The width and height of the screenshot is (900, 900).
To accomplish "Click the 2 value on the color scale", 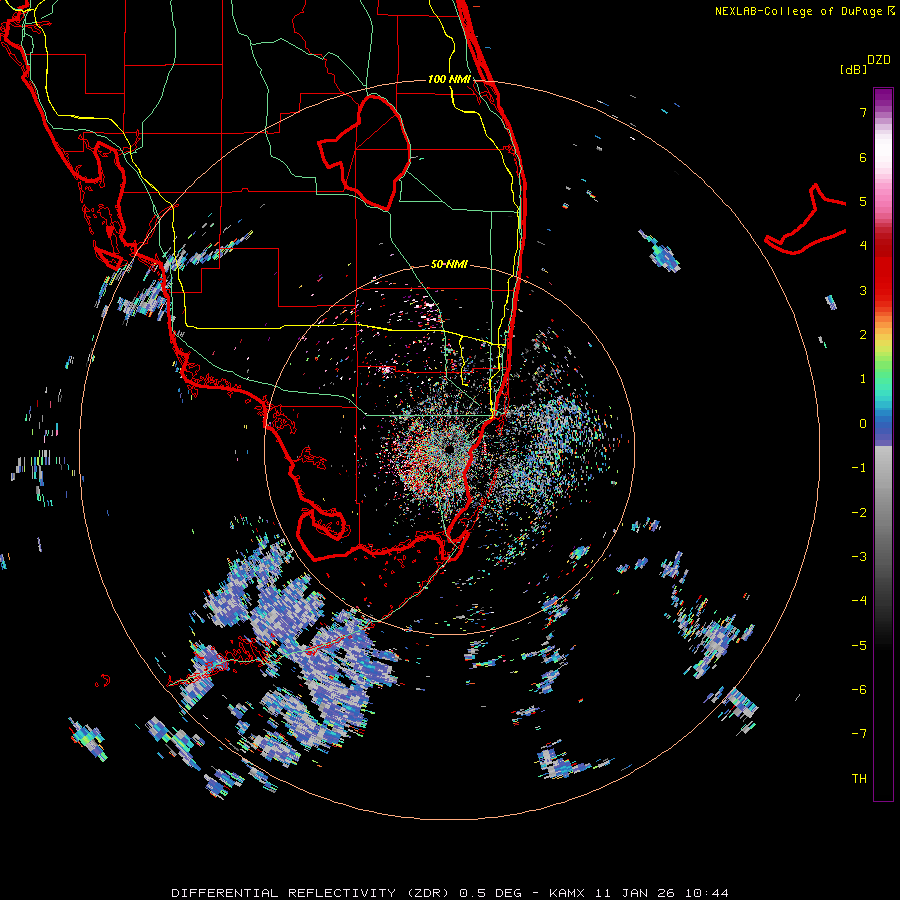I will (x=863, y=335).
